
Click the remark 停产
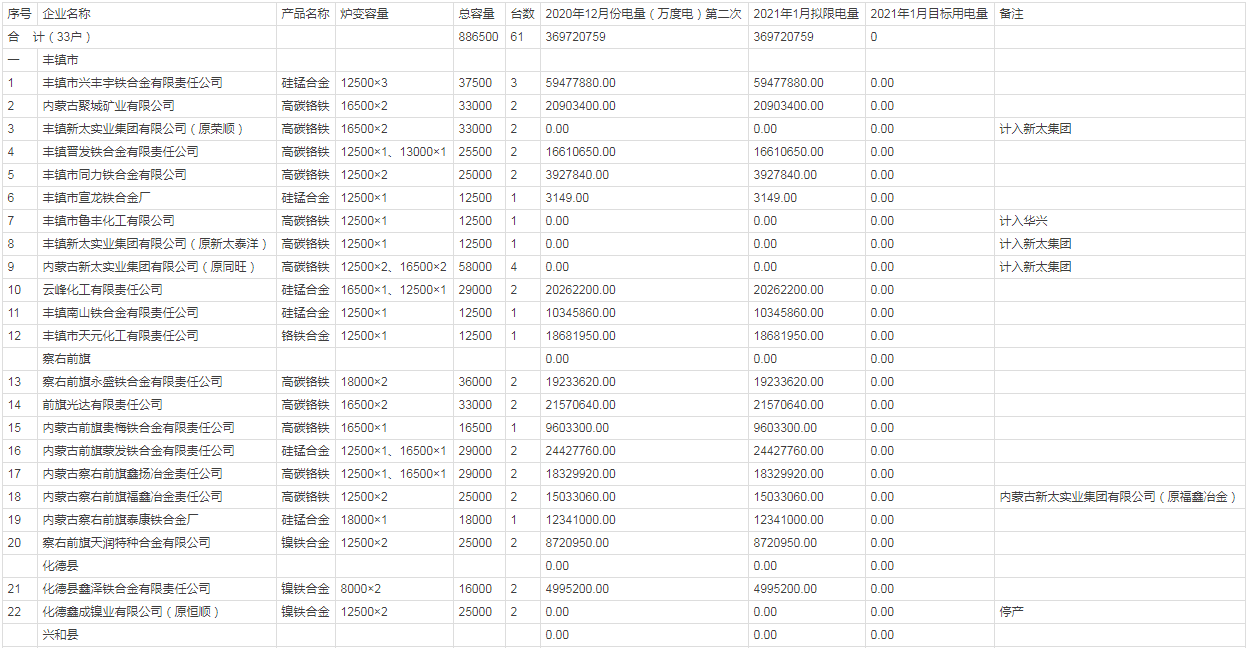1011,612
